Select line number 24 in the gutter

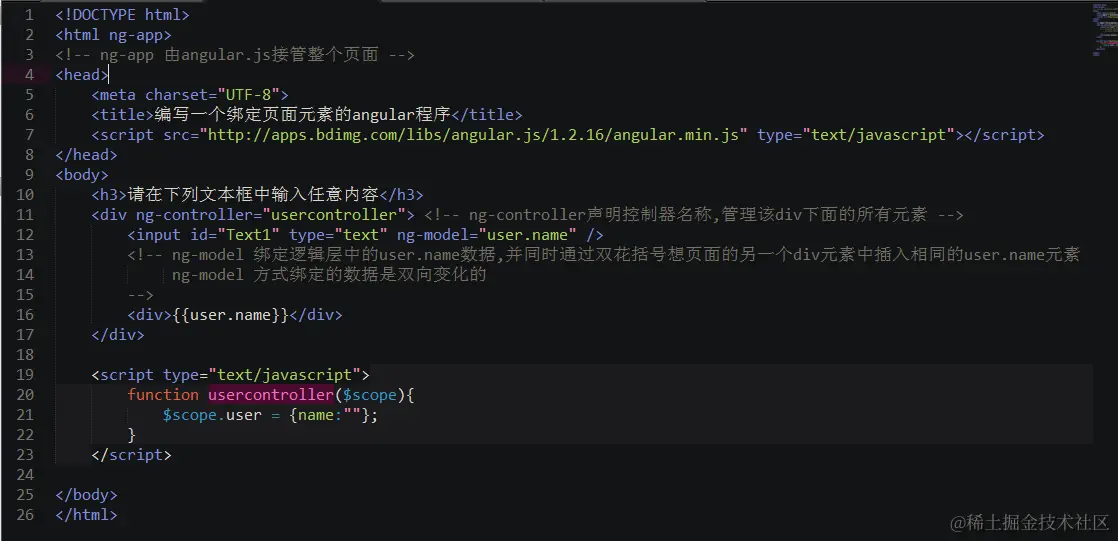pyautogui.click(x=25, y=474)
